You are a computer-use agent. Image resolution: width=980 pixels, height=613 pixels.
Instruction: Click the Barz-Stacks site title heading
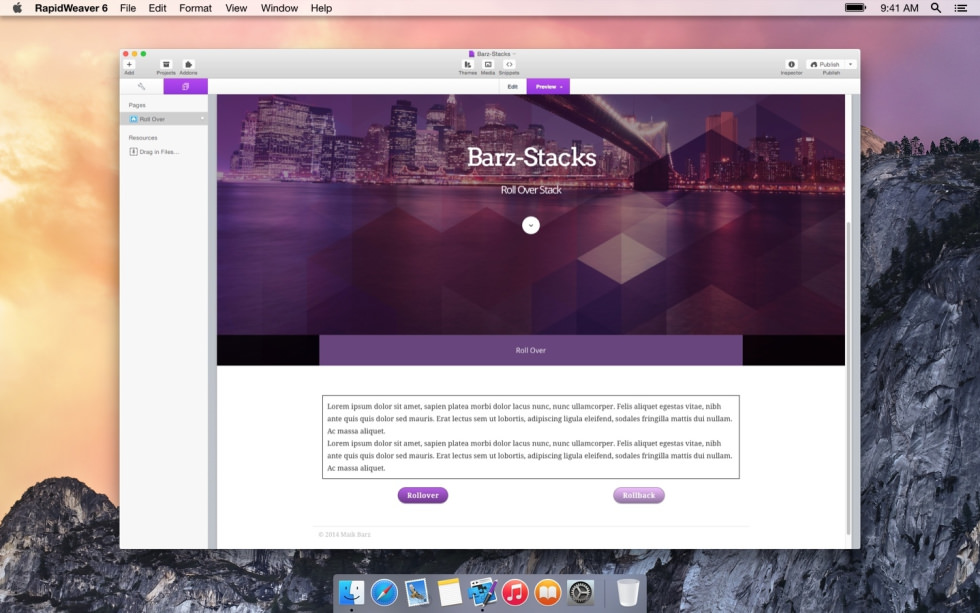tap(531, 157)
